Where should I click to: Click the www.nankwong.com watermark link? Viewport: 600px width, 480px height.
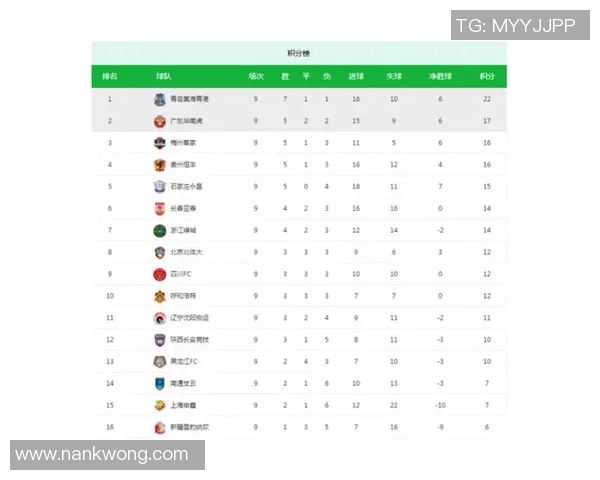click(x=103, y=455)
